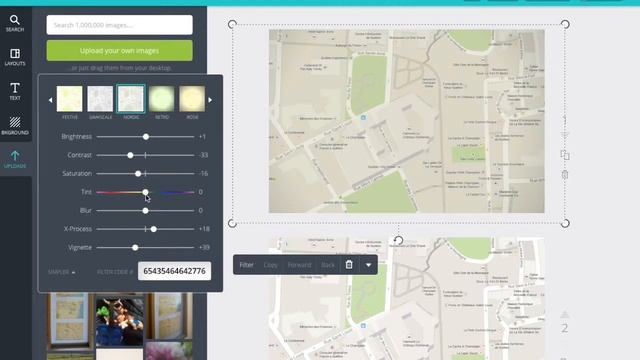
Task: Click the bottom-left selection corner handle
Action: [x=232, y=223]
